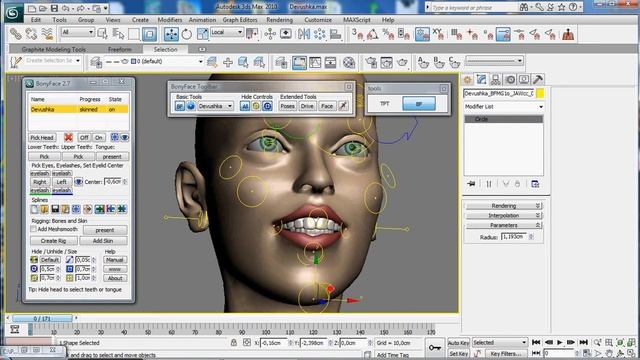
Task: Click the About button in BonyFace
Action: click(115, 278)
